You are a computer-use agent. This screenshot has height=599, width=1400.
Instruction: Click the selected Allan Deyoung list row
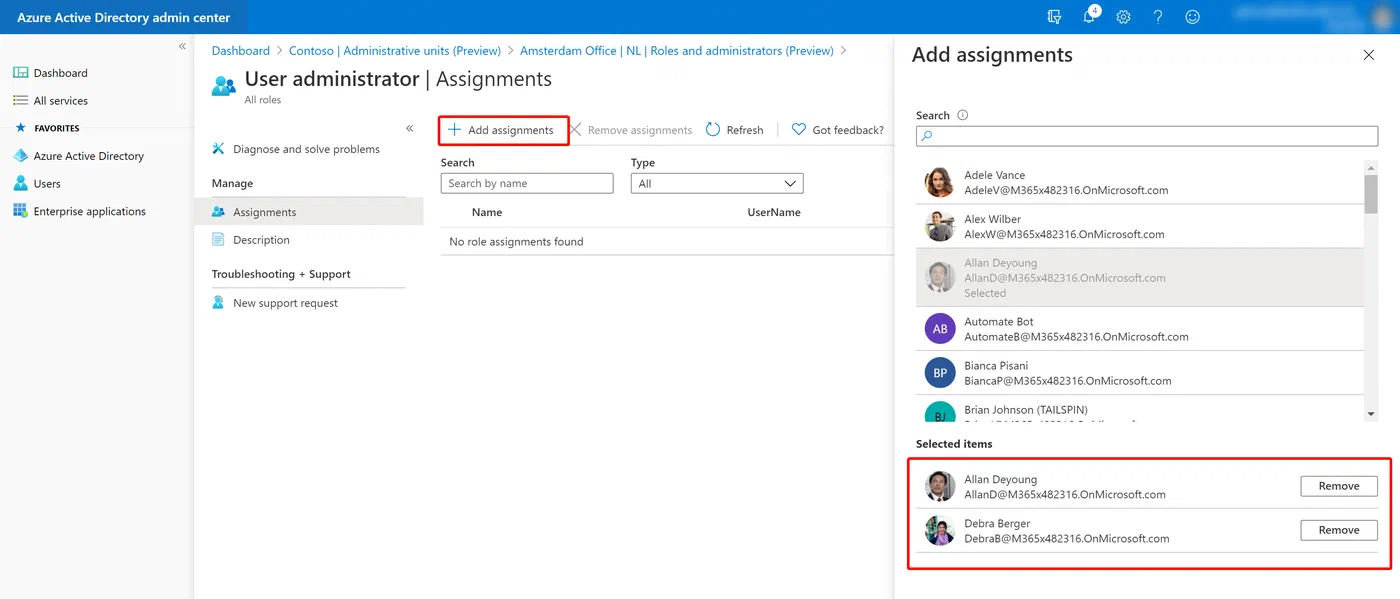pyautogui.click(x=1140, y=277)
